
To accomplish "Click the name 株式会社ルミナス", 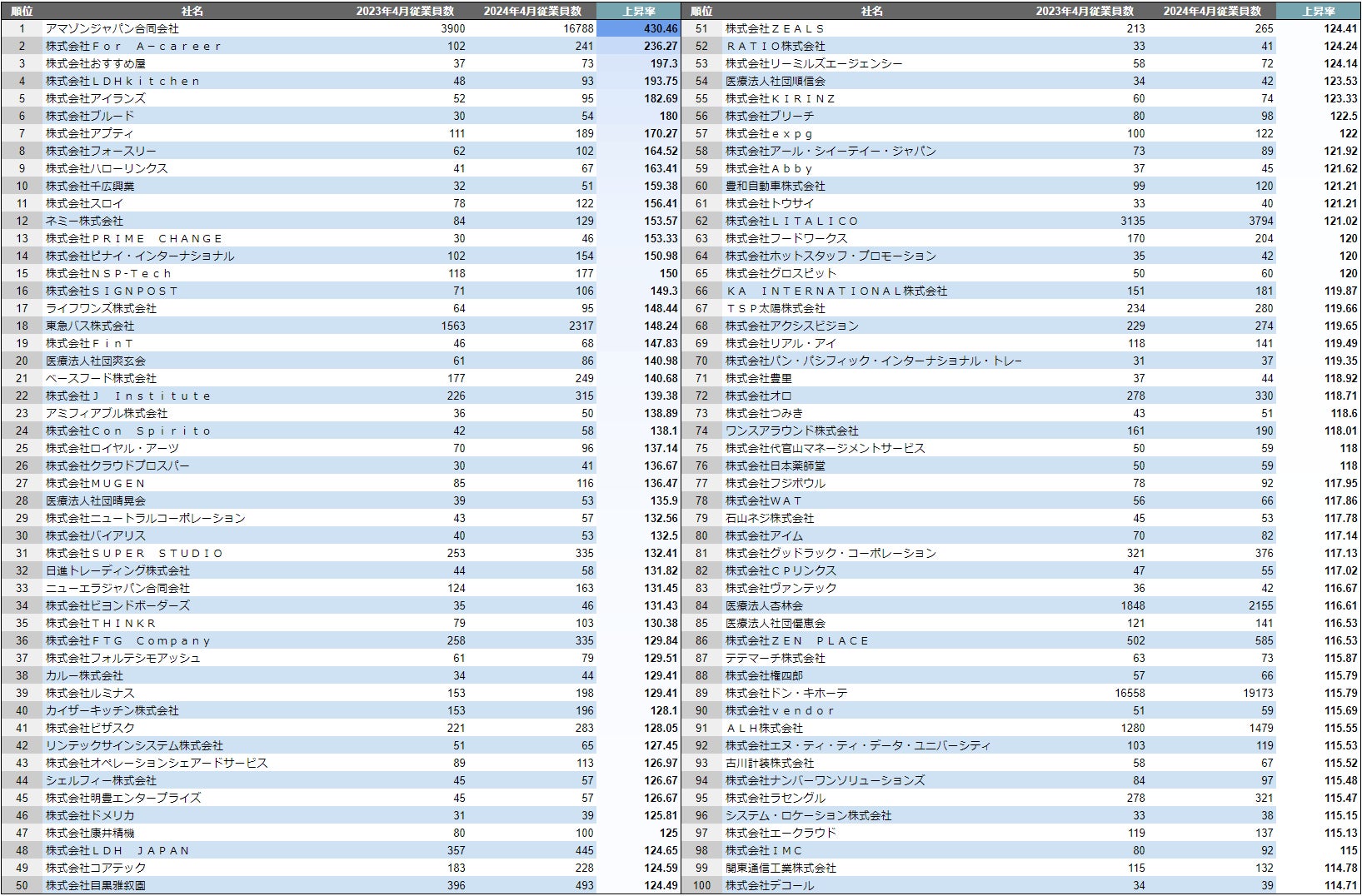I will click(x=90, y=693).
